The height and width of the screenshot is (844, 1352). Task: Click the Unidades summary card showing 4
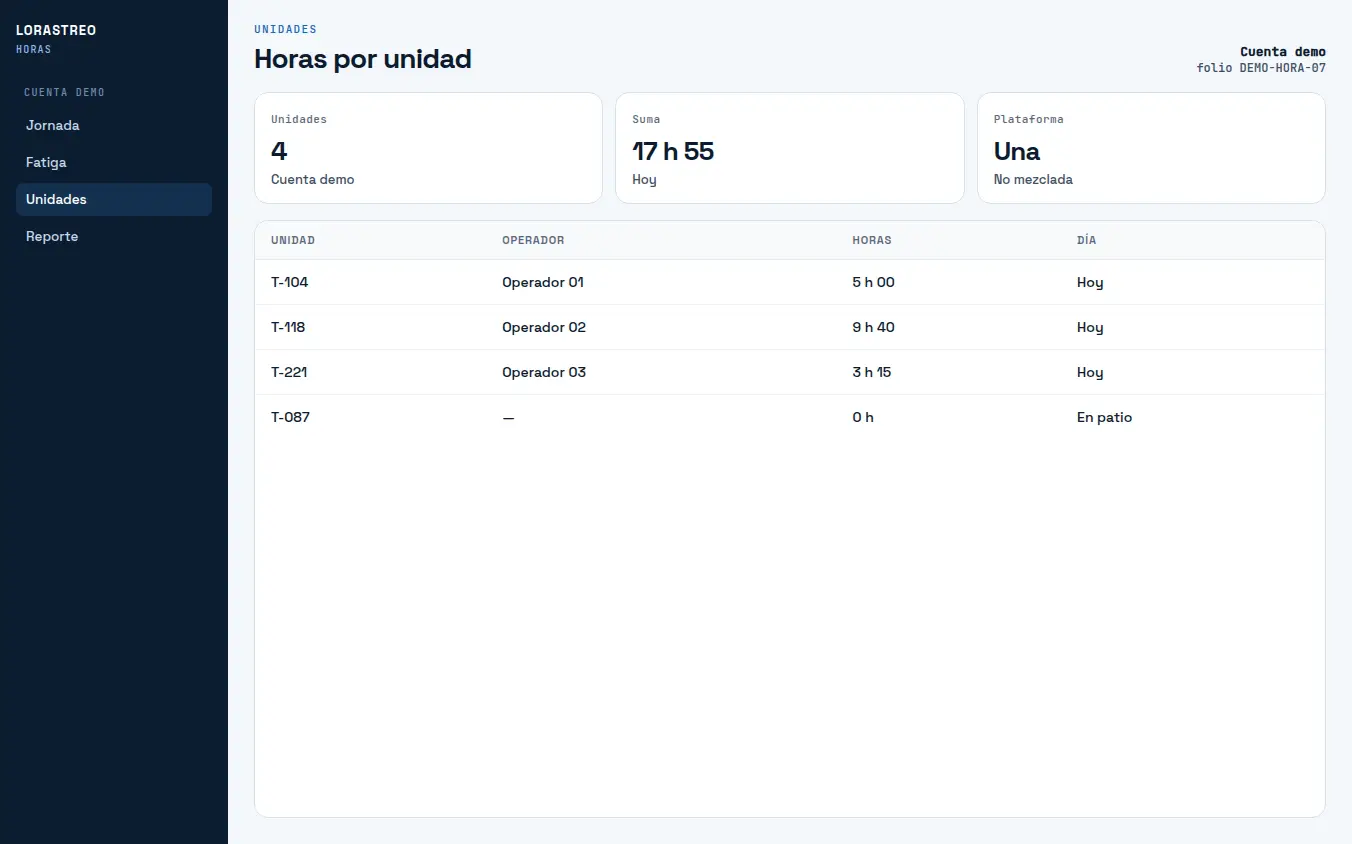pyautogui.click(x=429, y=148)
